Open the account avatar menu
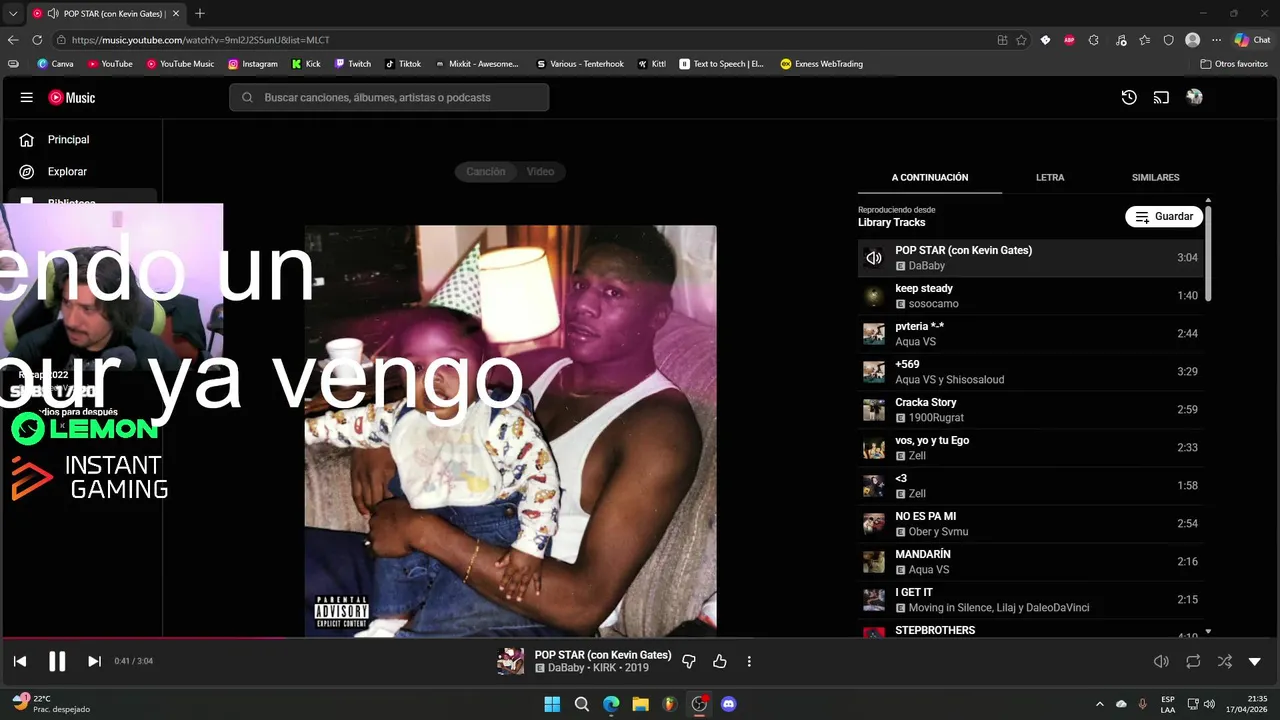Image resolution: width=1280 pixels, height=720 pixels. pos(1194,97)
